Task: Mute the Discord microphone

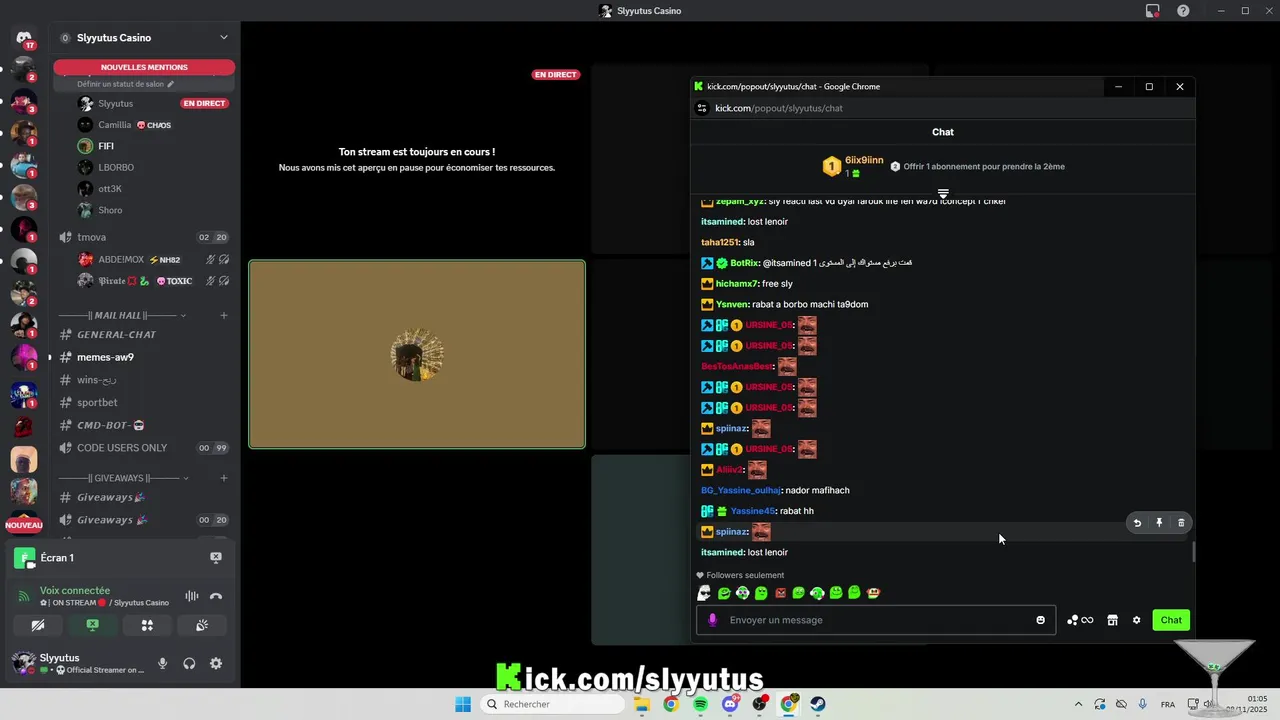Action: click(162, 663)
